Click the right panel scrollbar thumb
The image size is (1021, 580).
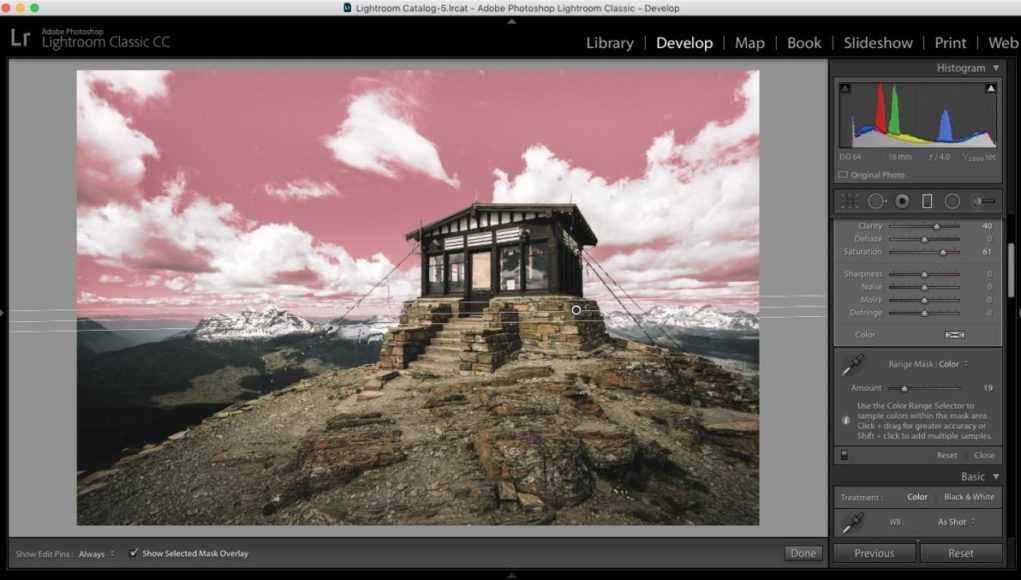(1011, 270)
